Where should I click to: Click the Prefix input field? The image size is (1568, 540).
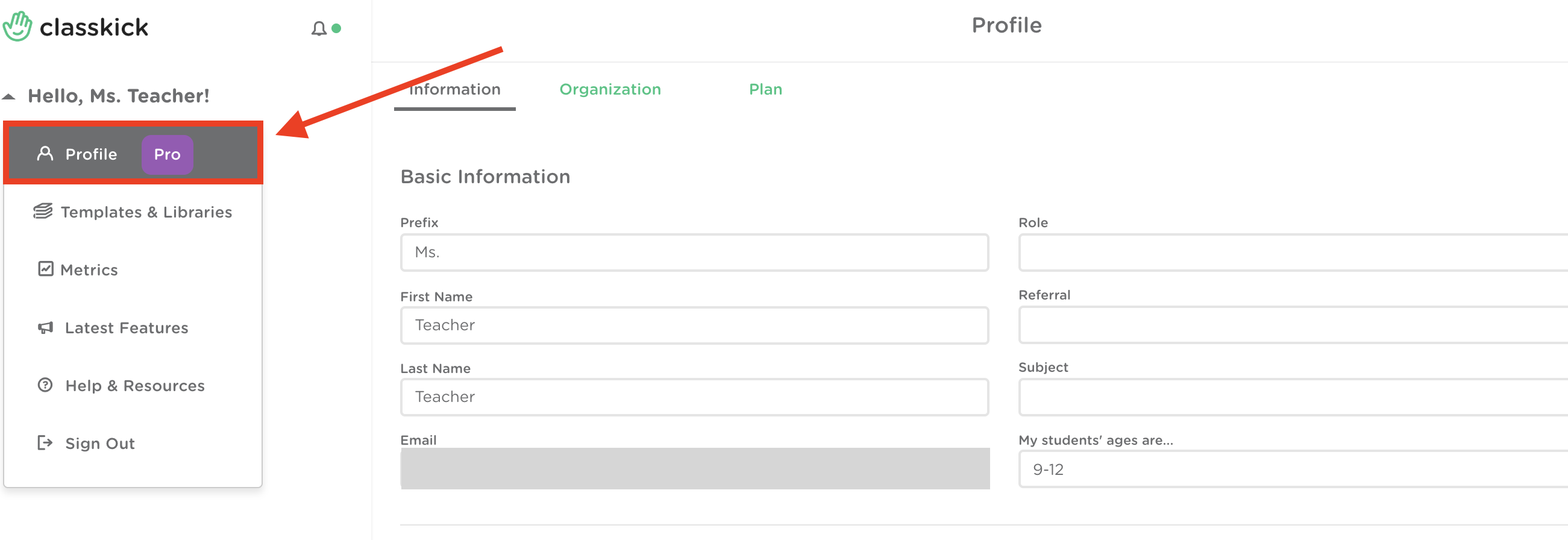coord(694,252)
